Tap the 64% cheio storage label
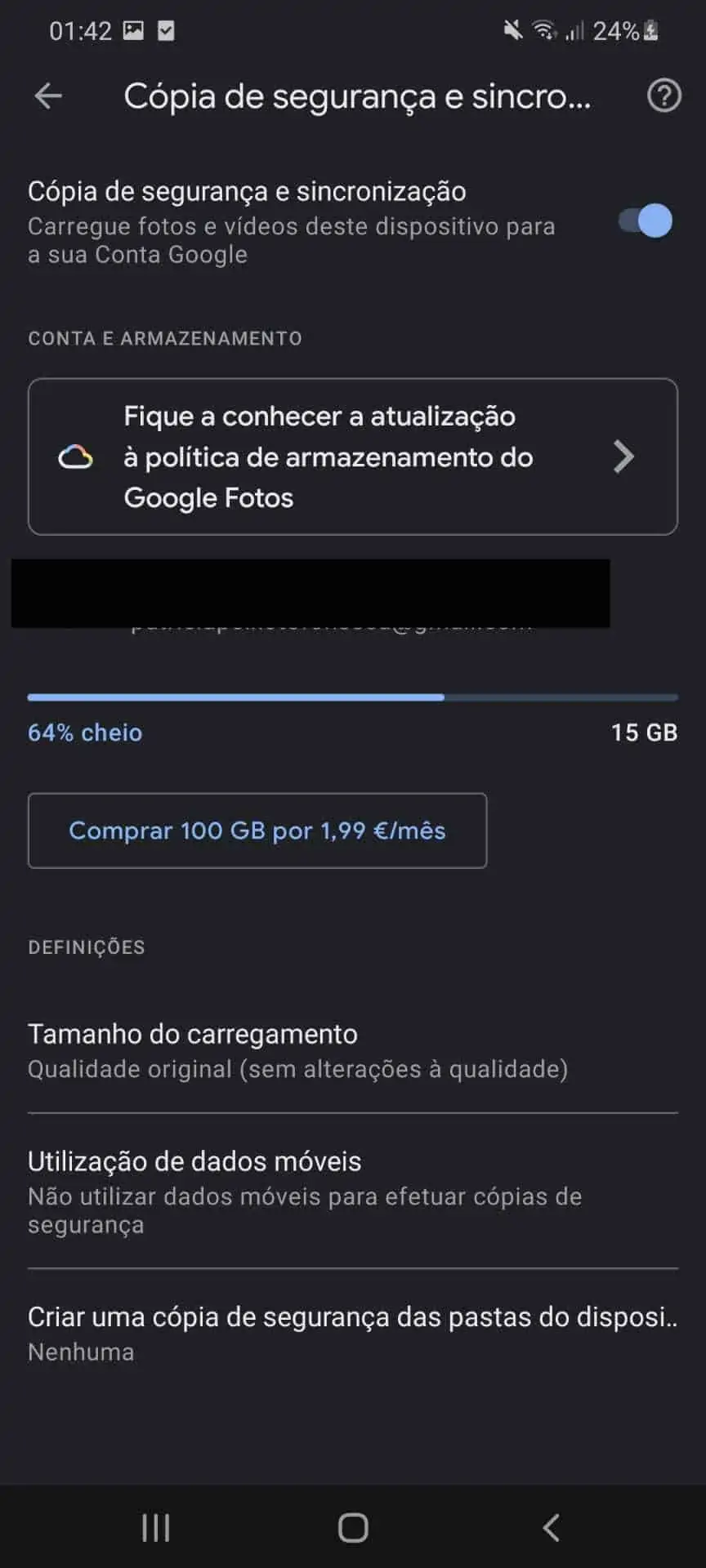Viewport: 706px width, 1568px height. [x=85, y=733]
